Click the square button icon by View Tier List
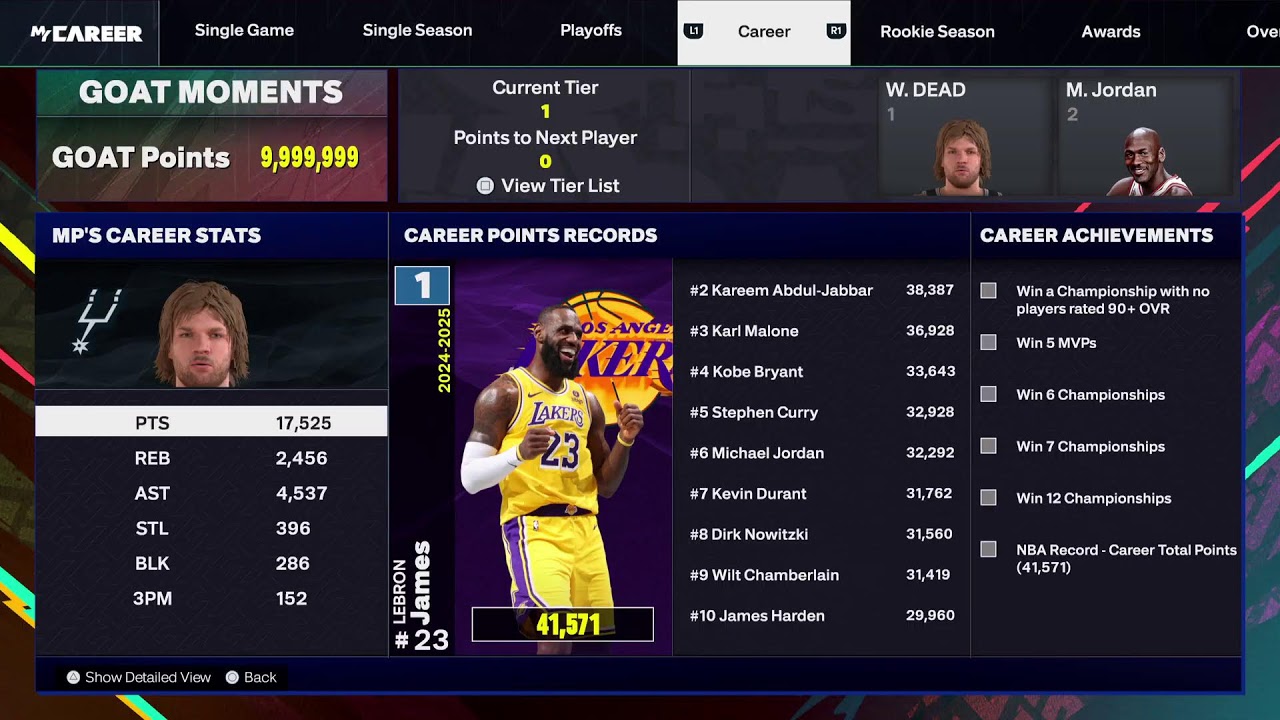This screenshot has height=720, width=1280. tap(485, 186)
